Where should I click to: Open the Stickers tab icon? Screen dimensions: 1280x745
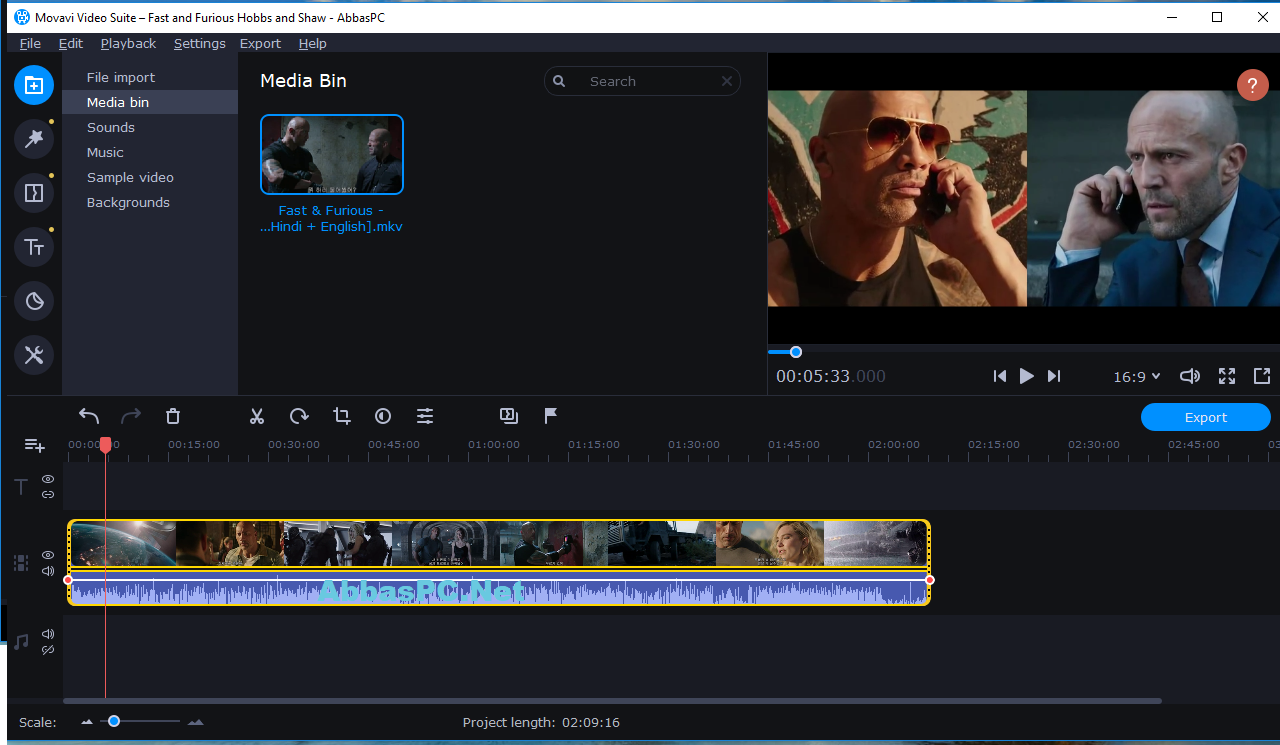34,301
